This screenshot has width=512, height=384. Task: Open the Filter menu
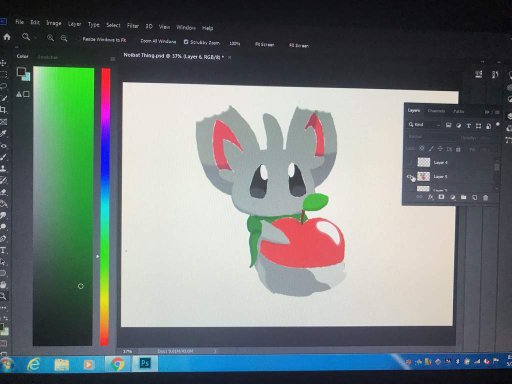coord(133,26)
